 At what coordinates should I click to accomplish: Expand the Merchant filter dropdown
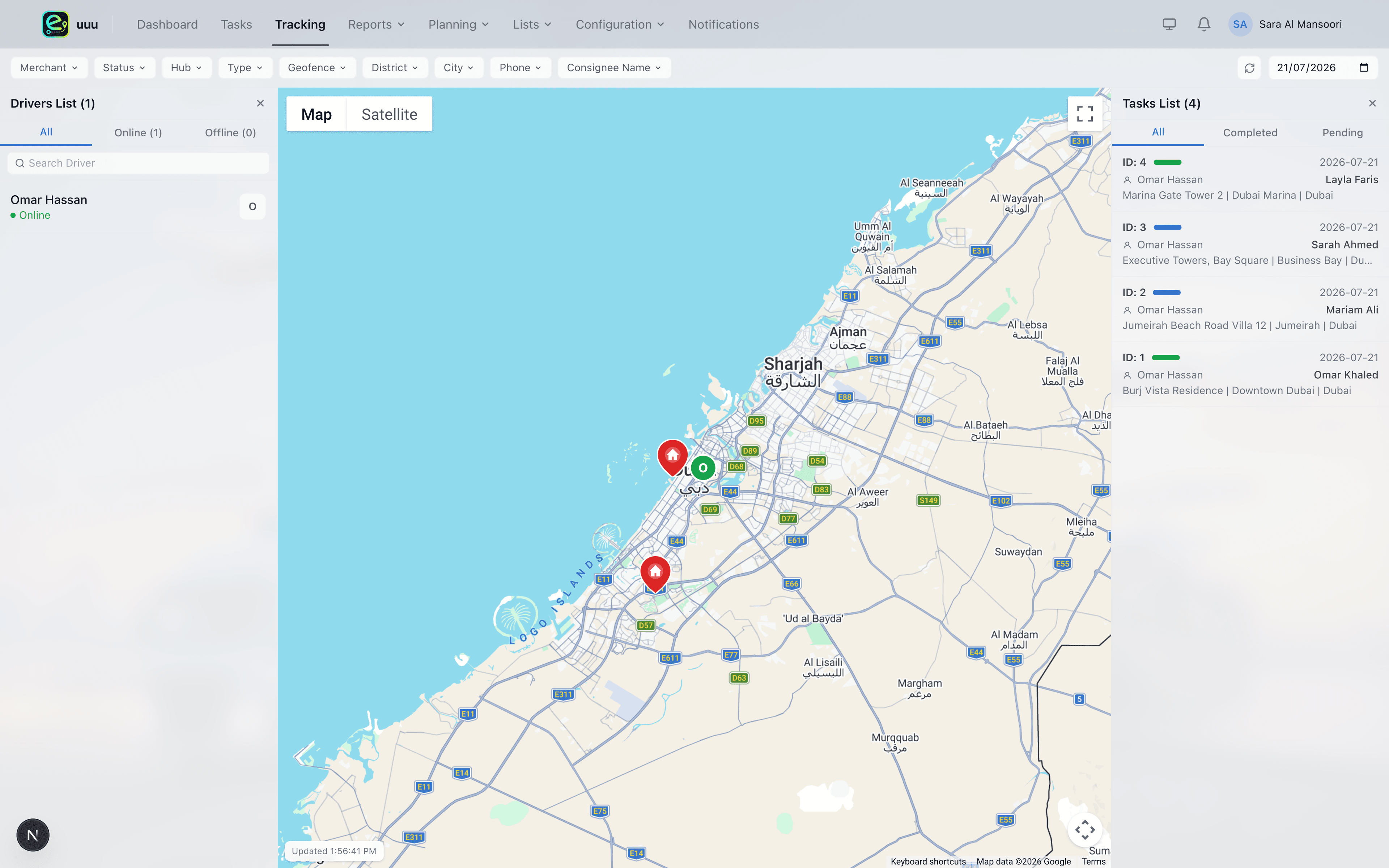[49, 68]
